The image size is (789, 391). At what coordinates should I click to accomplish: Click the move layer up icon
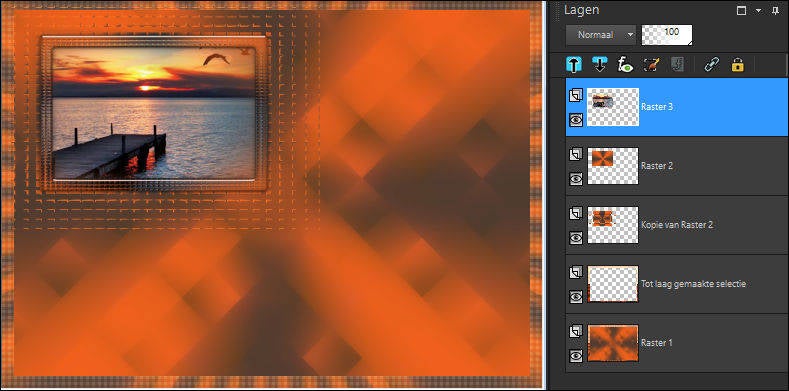point(574,64)
